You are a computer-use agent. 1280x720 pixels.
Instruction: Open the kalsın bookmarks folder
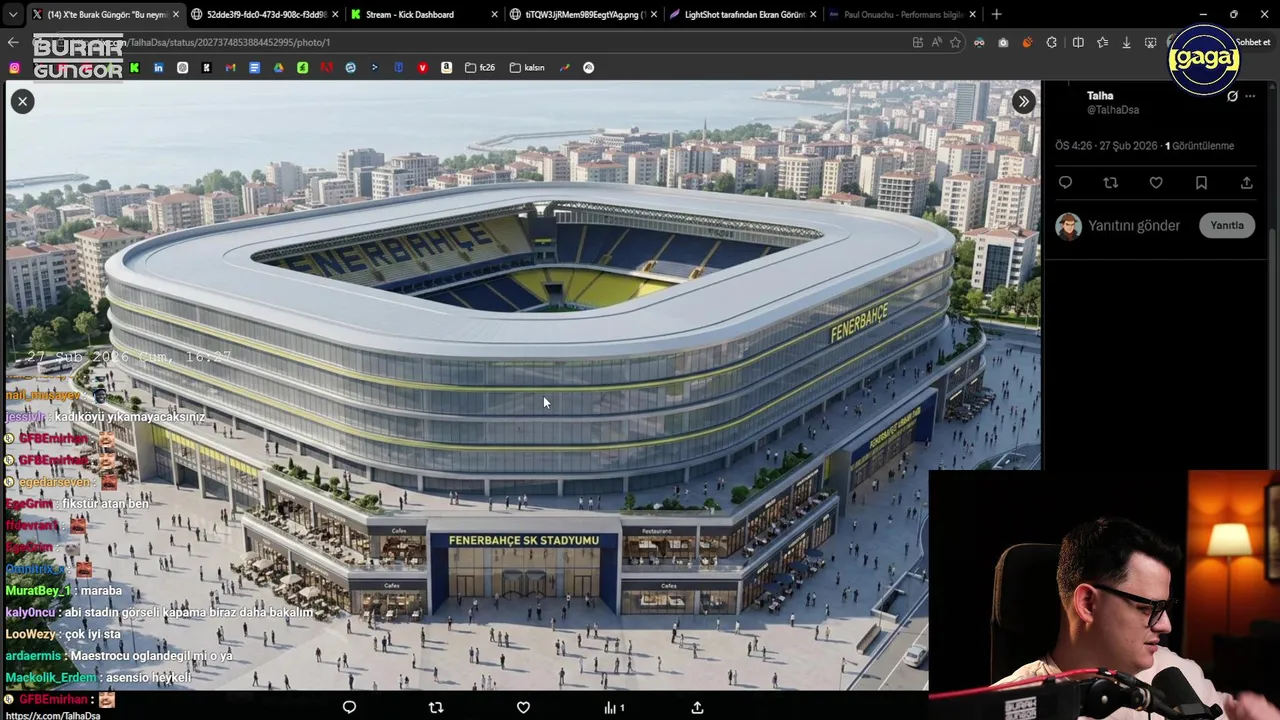(x=527, y=68)
